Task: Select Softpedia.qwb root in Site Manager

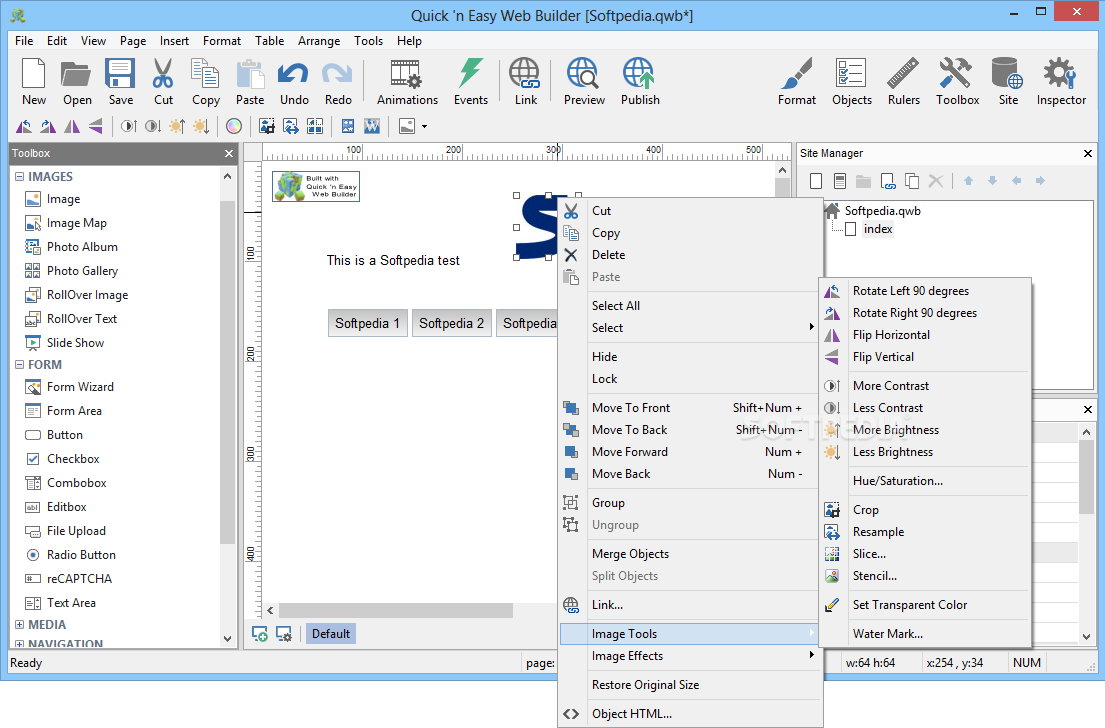Action: (x=882, y=211)
